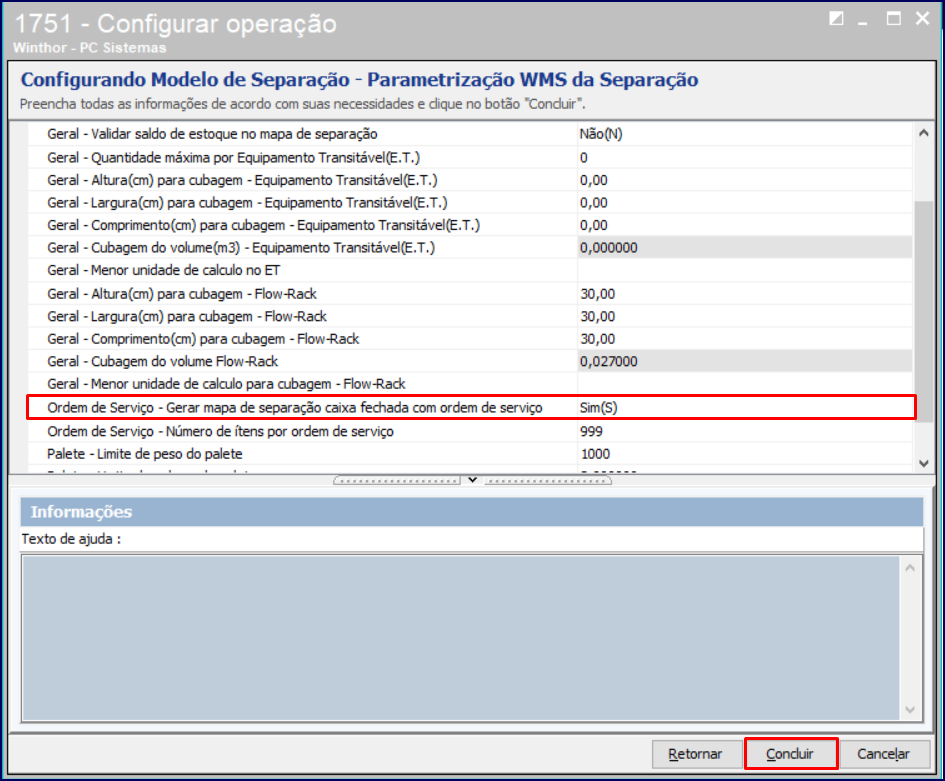Image resolution: width=945 pixels, height=781 pixels.
Task: Click the resize icon in the title bar
Action: (x=836, y=19)
